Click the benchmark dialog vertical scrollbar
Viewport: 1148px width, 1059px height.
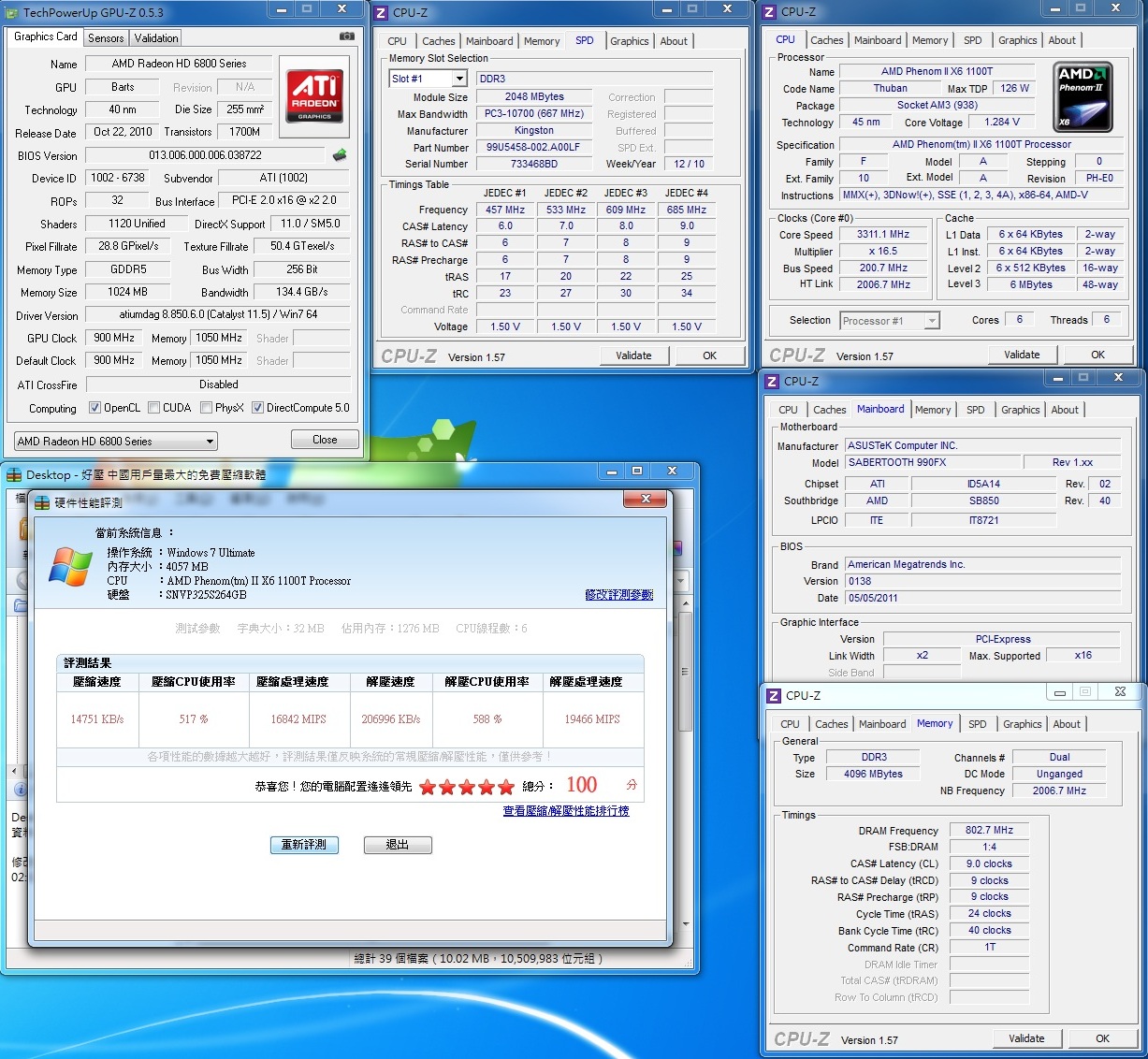pos(686,671)
